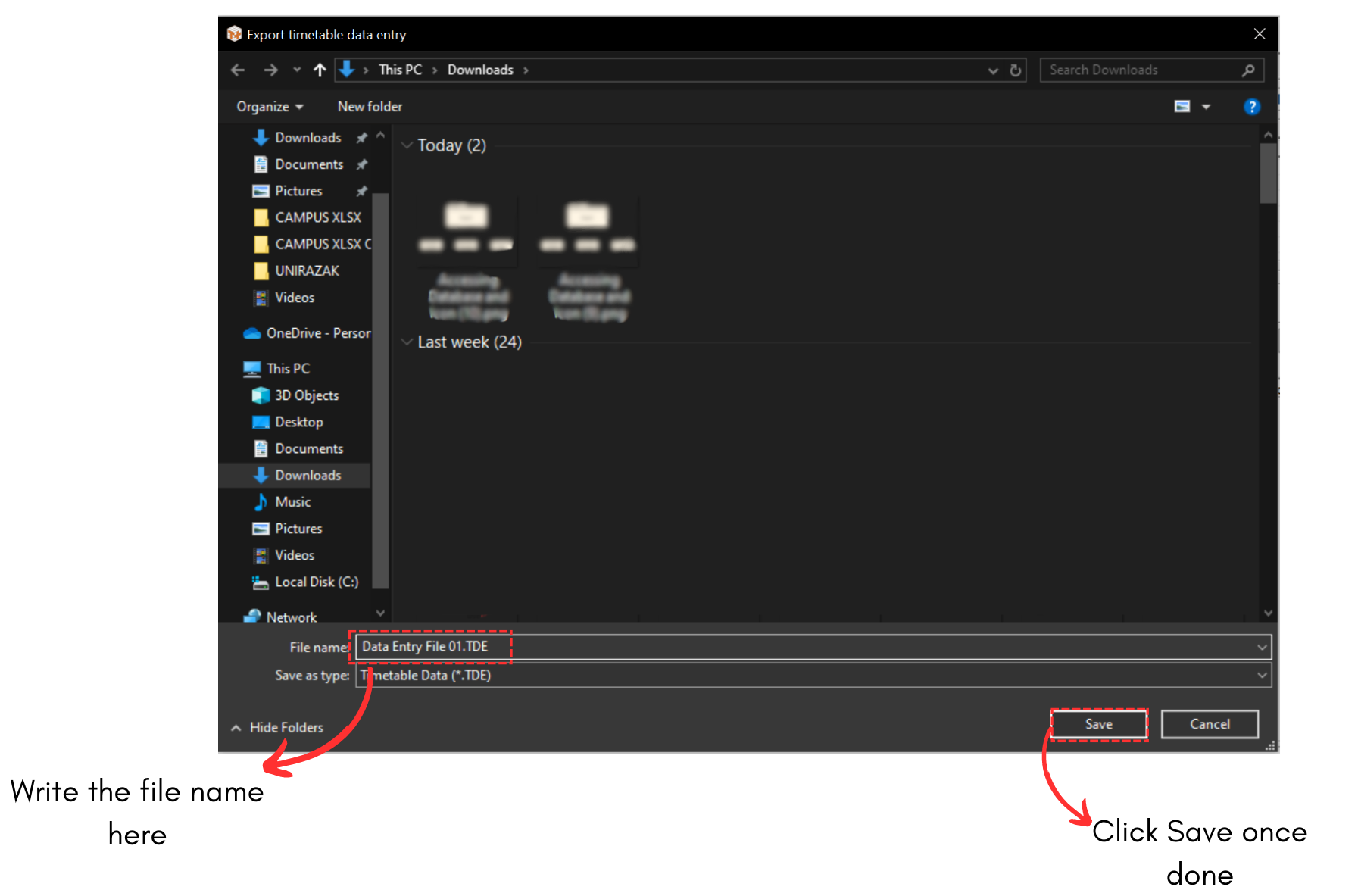Collapse the Today group
The width and height of the screenshot is (1358, 896).
tap(407, 145)
